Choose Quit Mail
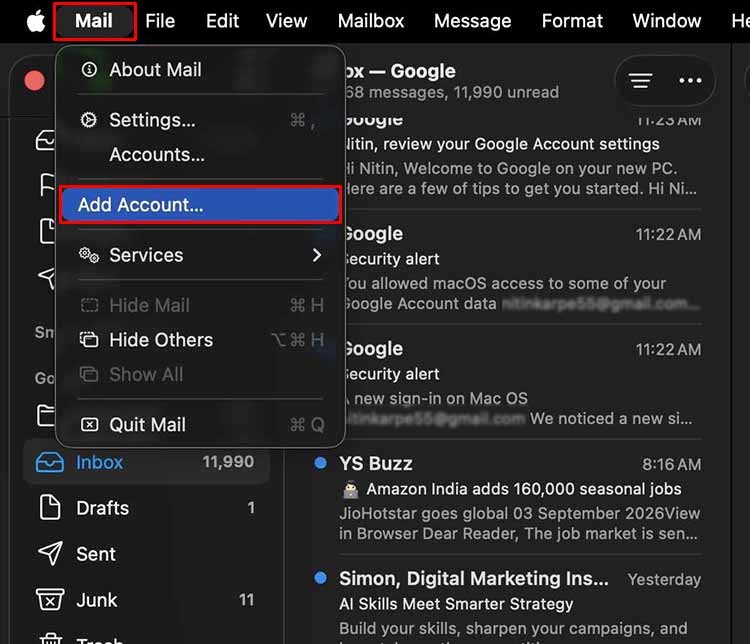The width and height of the screenshot is (750, 644). [x=200, y=424]
